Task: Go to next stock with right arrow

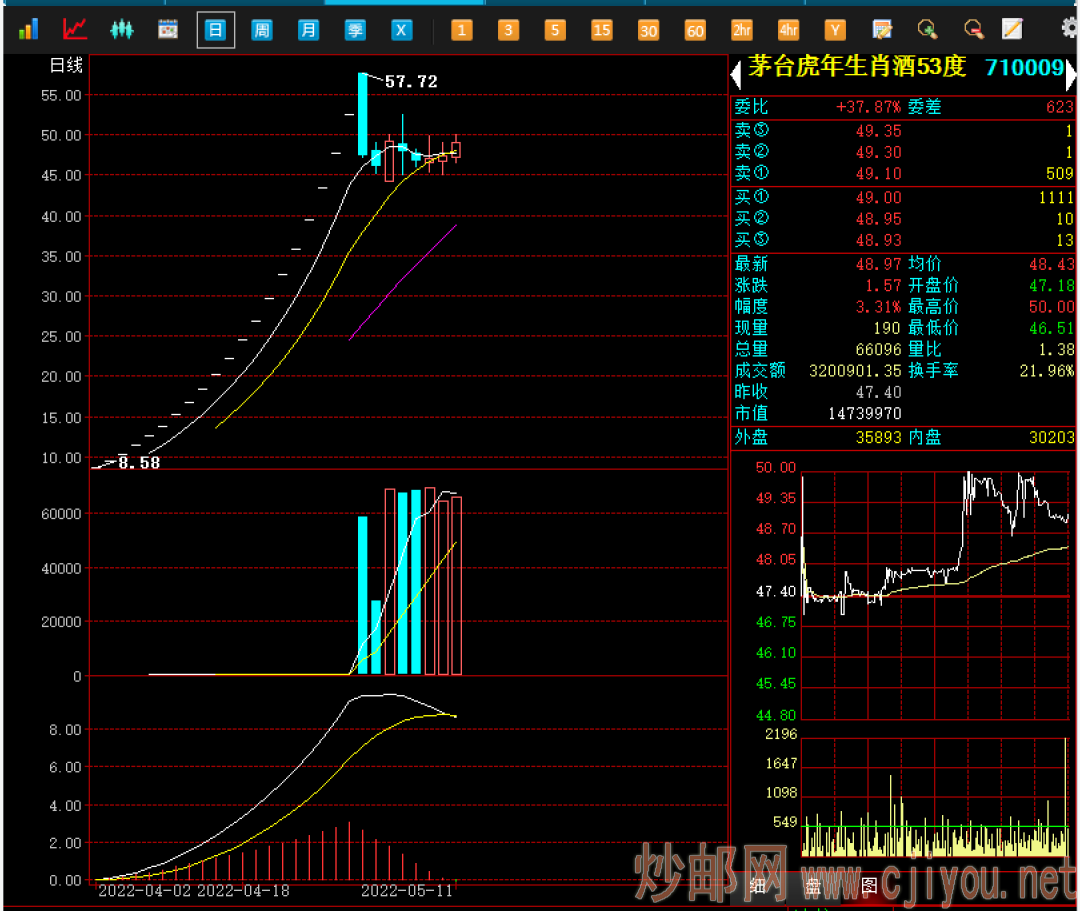Action: pos(1072,71)
